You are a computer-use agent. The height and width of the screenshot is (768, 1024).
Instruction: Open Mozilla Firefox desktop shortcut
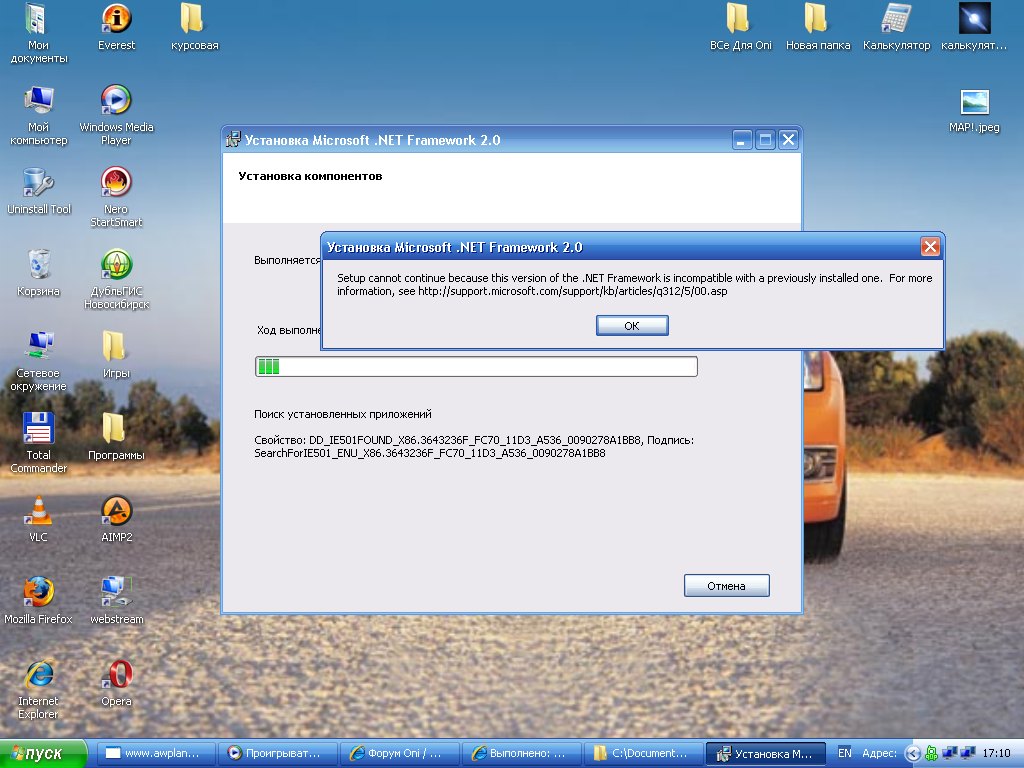pyautogui.click(x=38, y=594)
